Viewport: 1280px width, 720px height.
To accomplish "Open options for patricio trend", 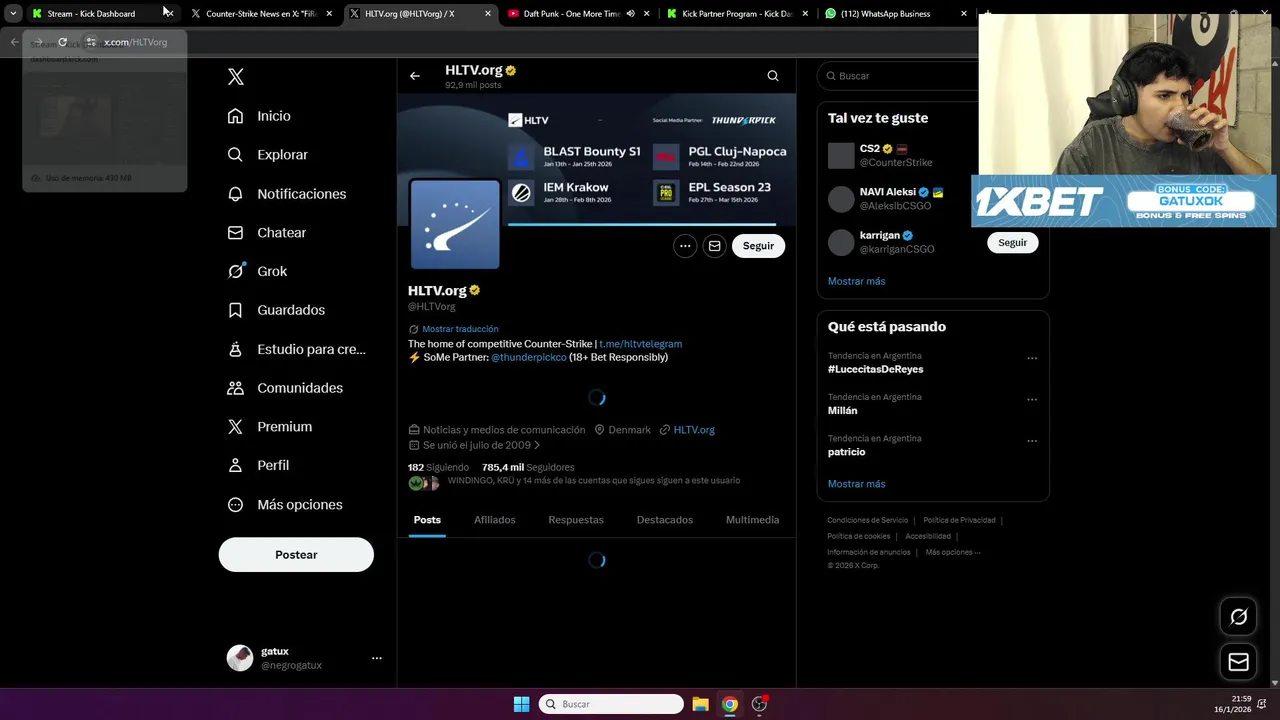I will point(1032,441).
